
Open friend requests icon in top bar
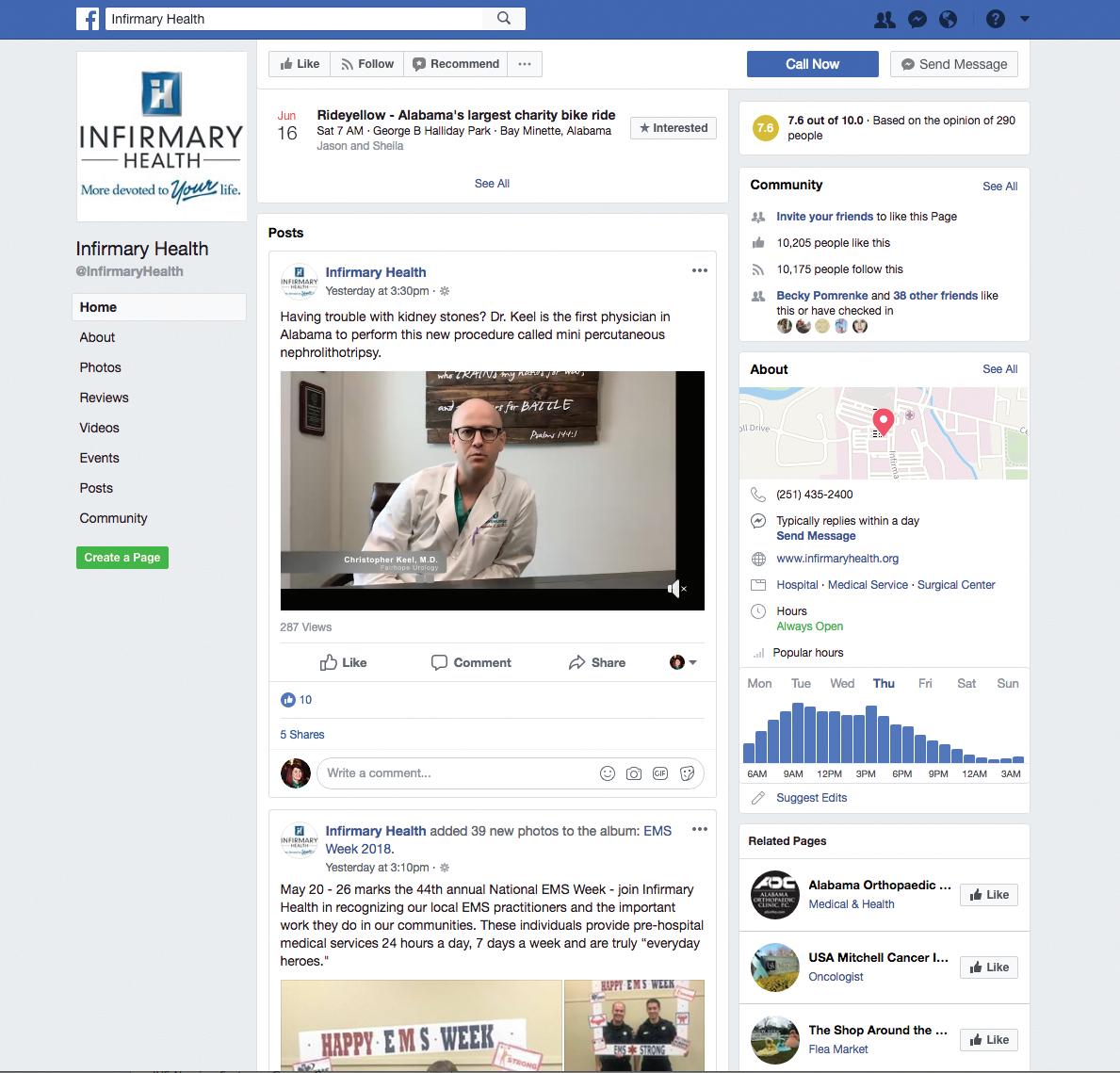(885, 19)
